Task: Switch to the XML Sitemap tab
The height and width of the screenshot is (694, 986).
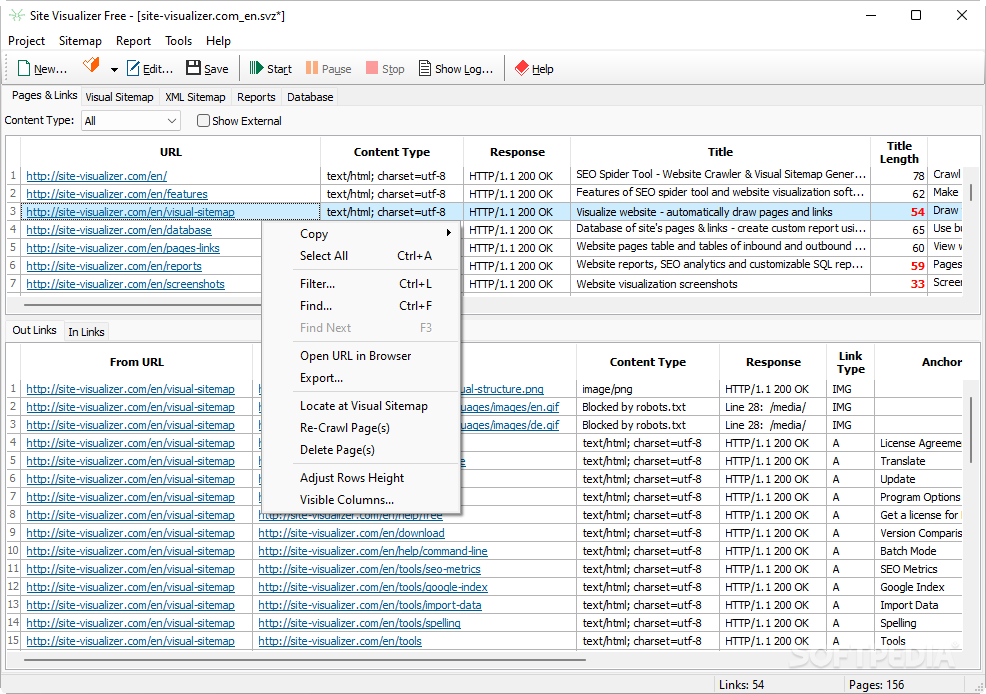Action: tap(195, 97)
